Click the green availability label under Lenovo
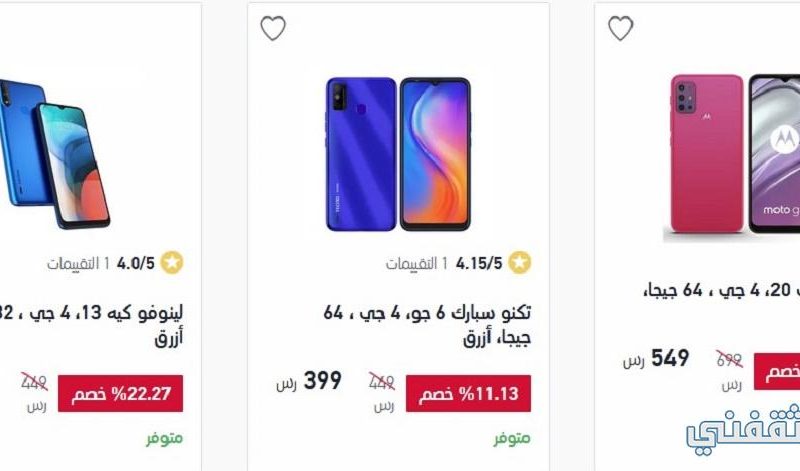This screenshot has width=800, height=471. coord(164,438)
